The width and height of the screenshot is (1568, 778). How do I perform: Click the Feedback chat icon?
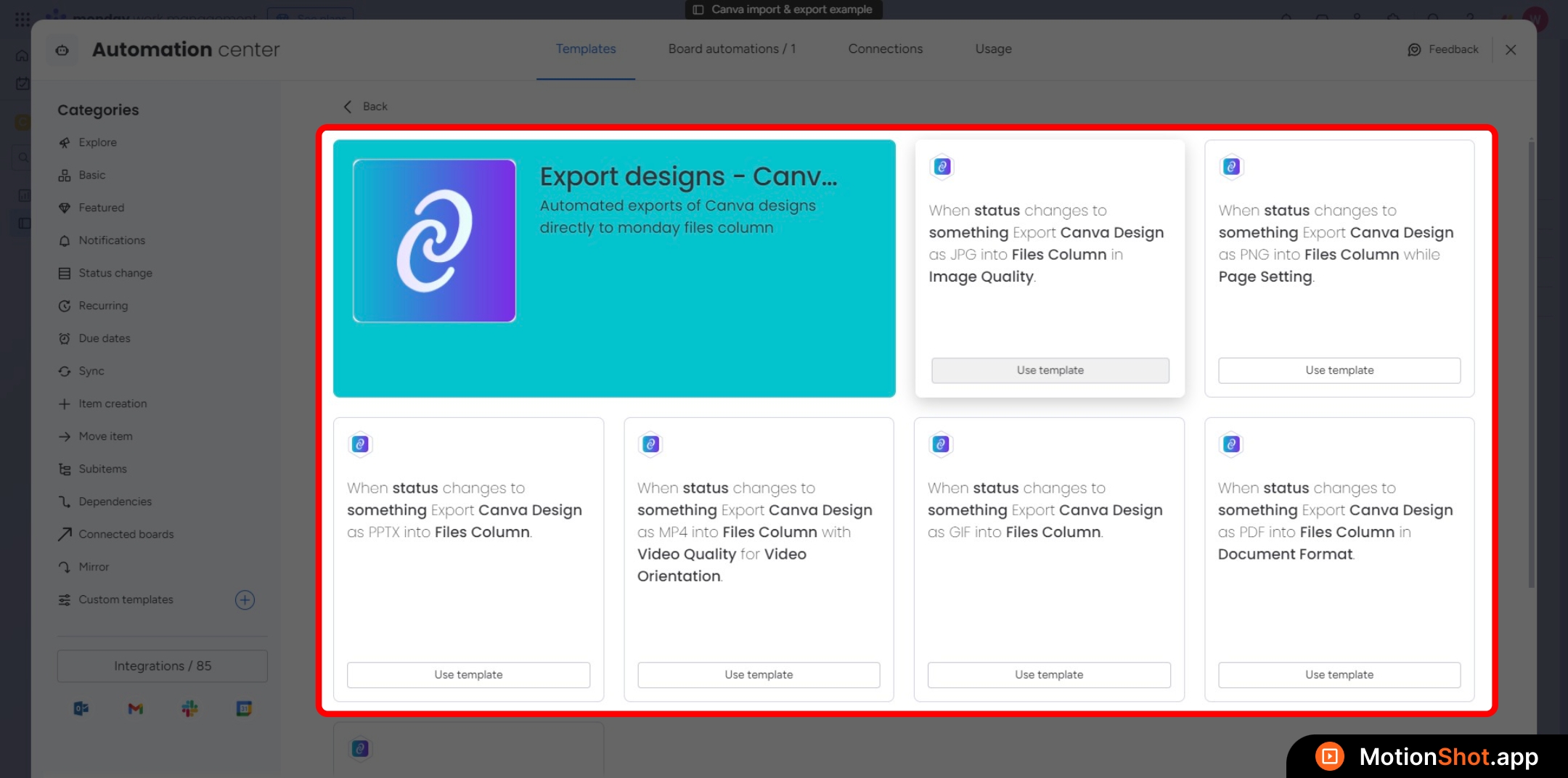click(x=1414, y=49)
